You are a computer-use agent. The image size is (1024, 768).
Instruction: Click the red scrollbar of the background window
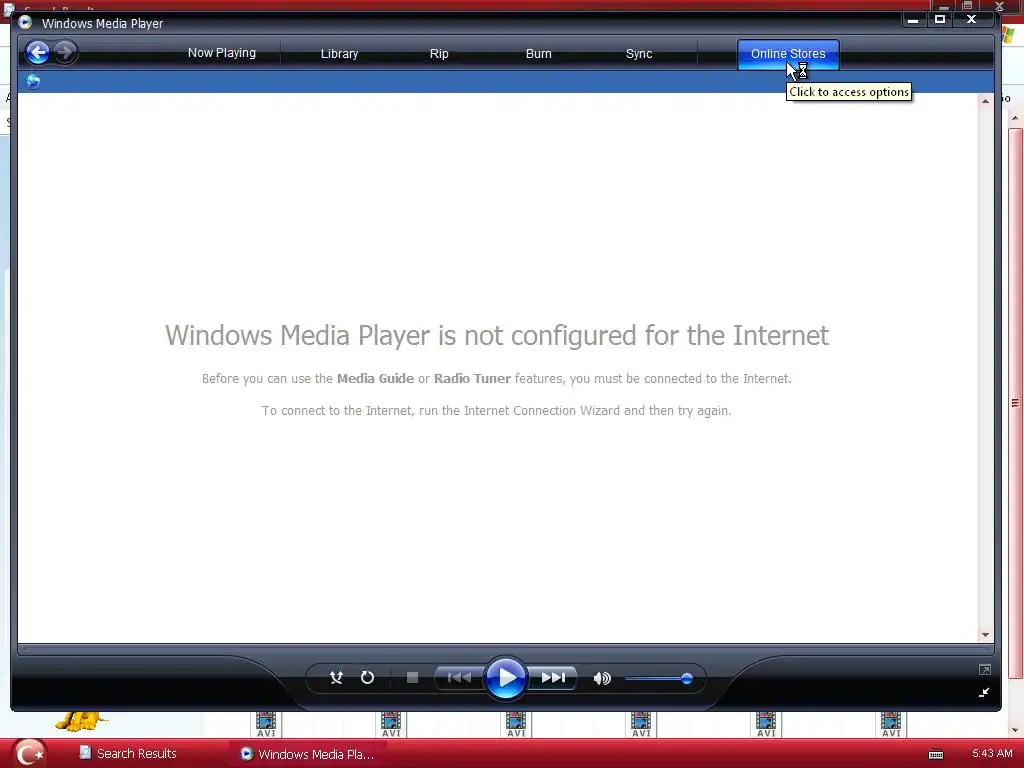point(1015,404)
